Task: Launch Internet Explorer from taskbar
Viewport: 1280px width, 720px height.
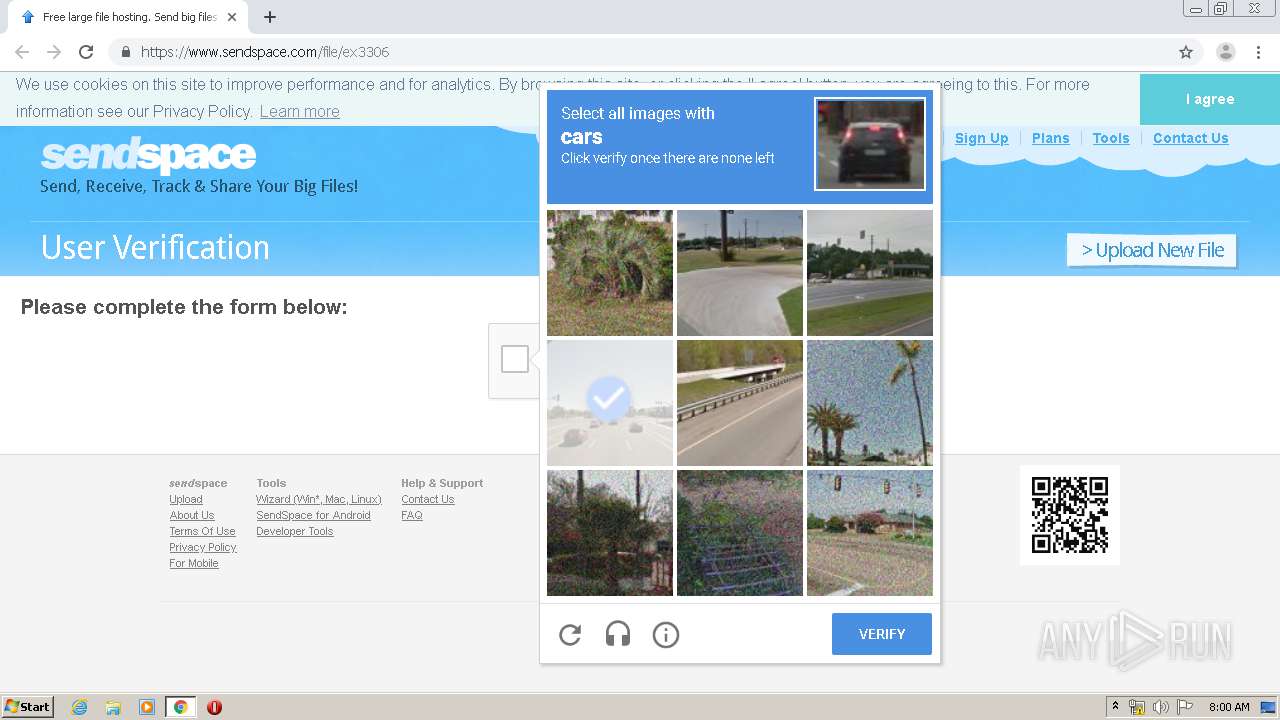Action: (80, 707)
